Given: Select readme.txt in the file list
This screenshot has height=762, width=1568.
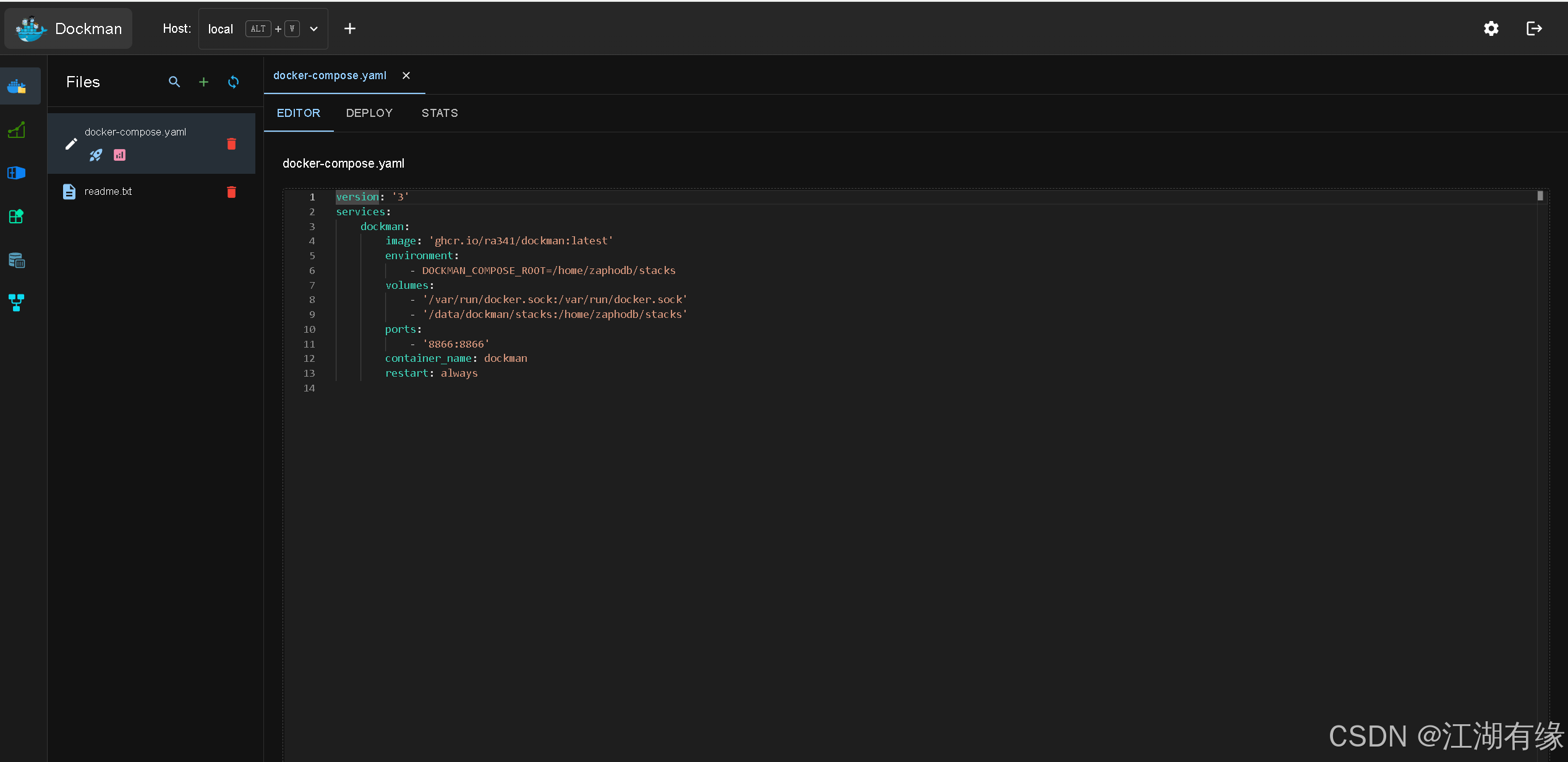Looking at the screenshot, I should pos(108,192).
